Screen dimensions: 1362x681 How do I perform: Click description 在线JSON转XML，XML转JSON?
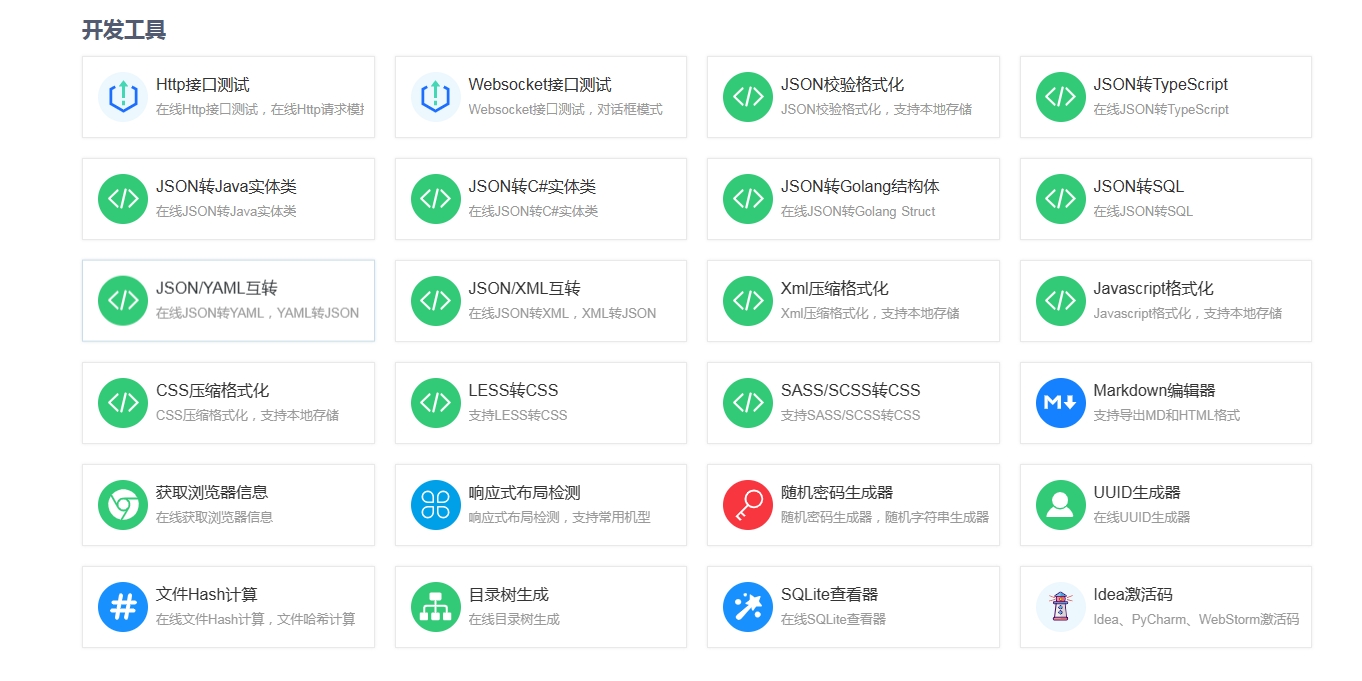[562, 313]
